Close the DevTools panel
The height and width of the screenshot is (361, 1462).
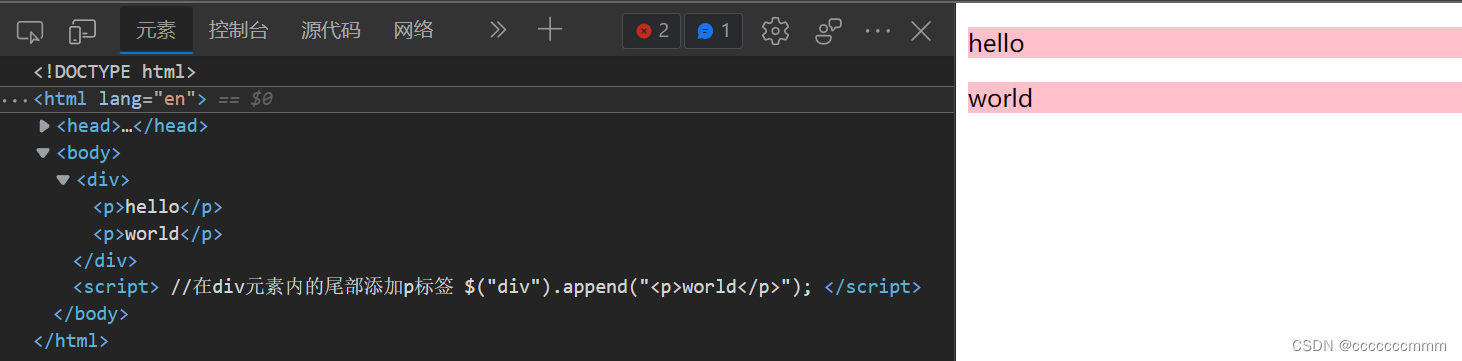pyautogui.click(x=921, y=31)
